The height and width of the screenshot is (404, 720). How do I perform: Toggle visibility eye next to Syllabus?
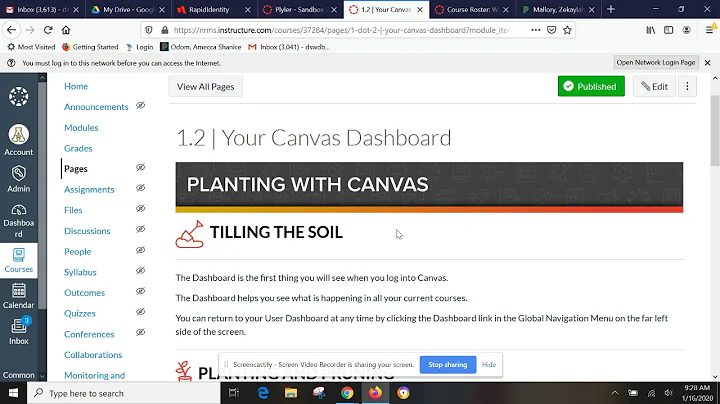point(141,271)
